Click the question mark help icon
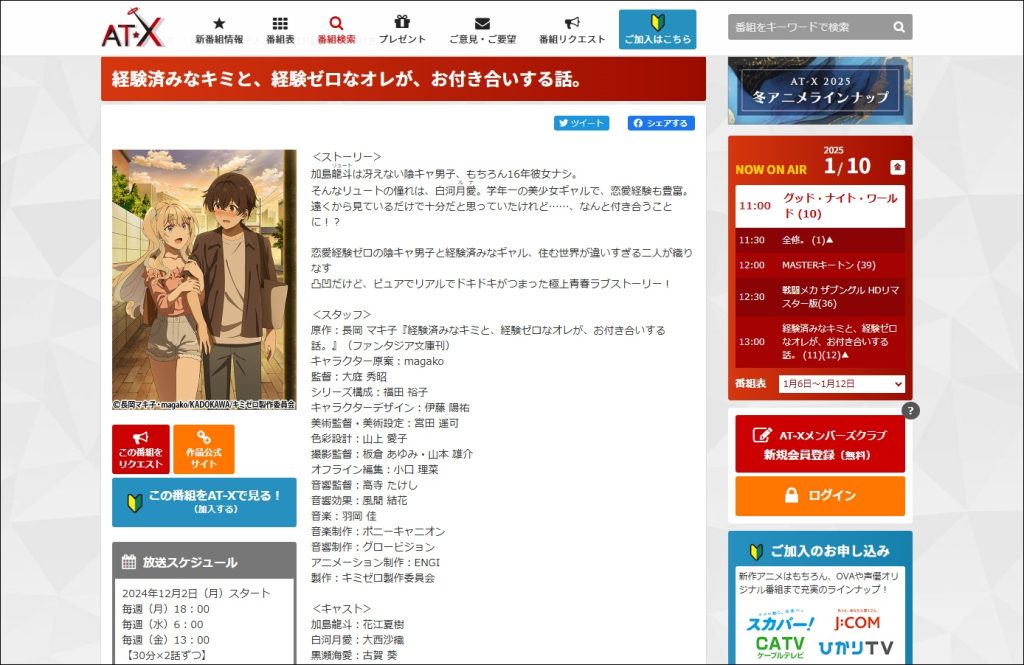This screenshot has height=665, width=1024. pyautogui.click(x=910, y=410)
